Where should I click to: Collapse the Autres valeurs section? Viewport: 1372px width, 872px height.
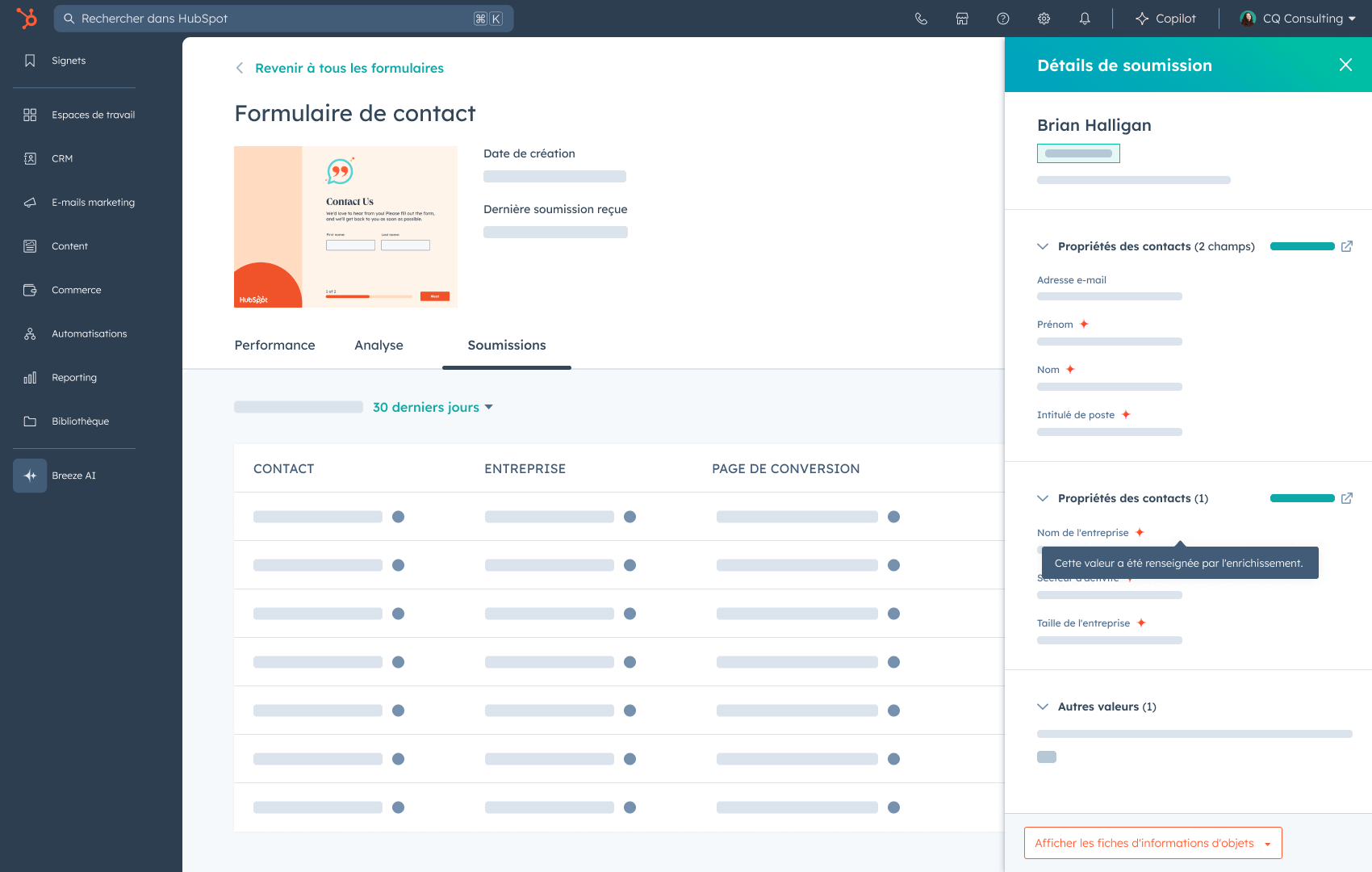[x=1043, y=706]
